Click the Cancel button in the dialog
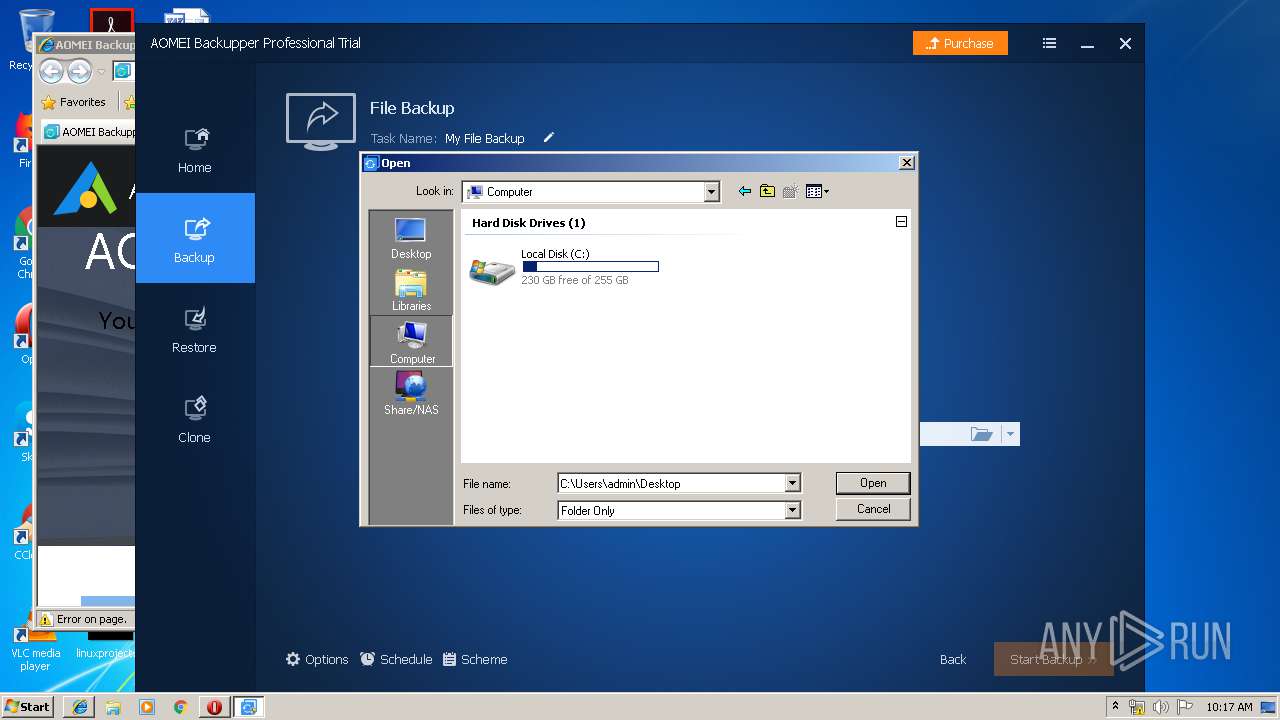The image size is (1280, 720). click(x=873, y=509)
